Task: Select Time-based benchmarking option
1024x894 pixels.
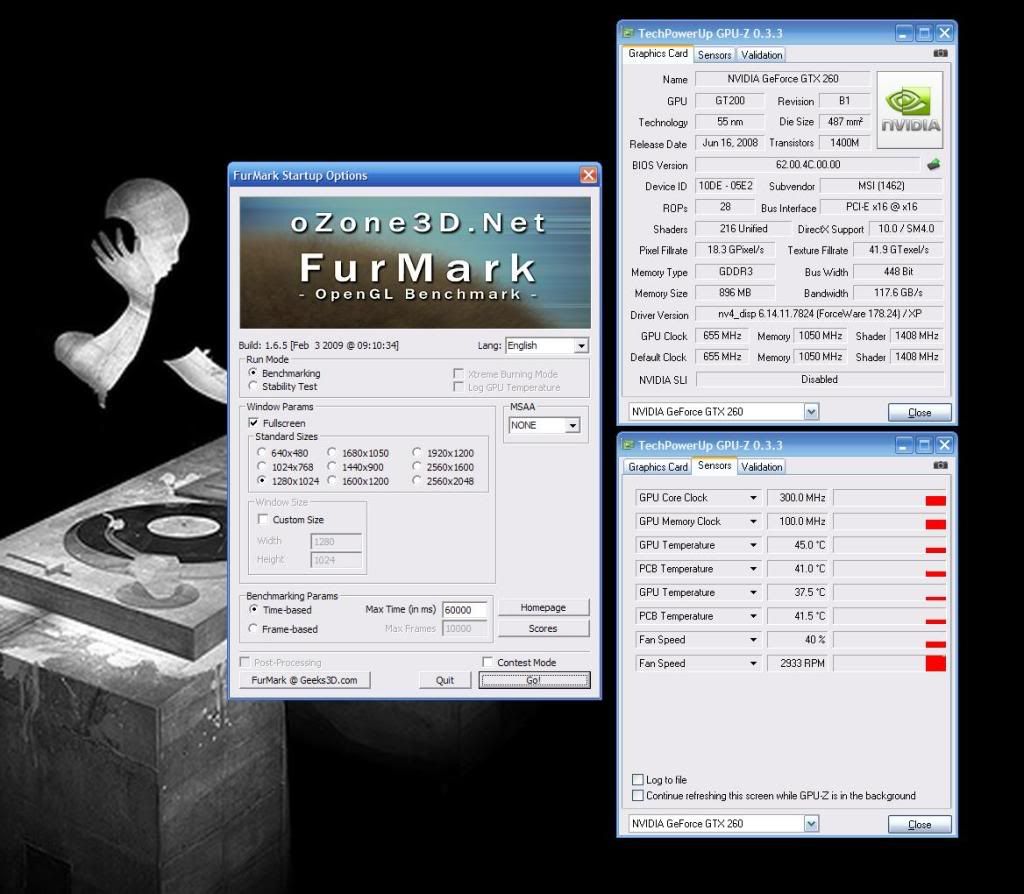Action: point(253,609)
